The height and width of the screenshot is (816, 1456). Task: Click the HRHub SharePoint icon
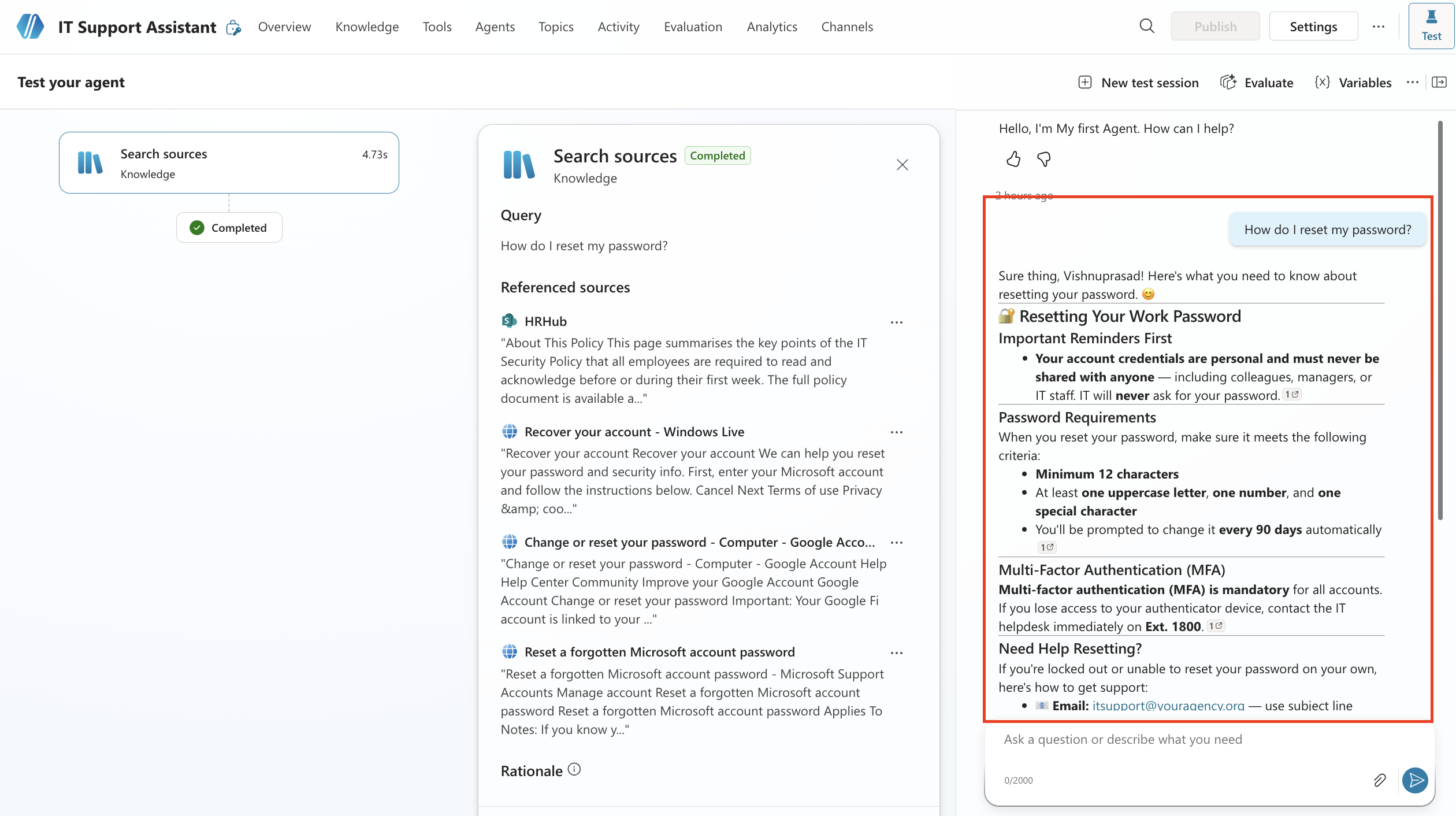pos(509,321)
